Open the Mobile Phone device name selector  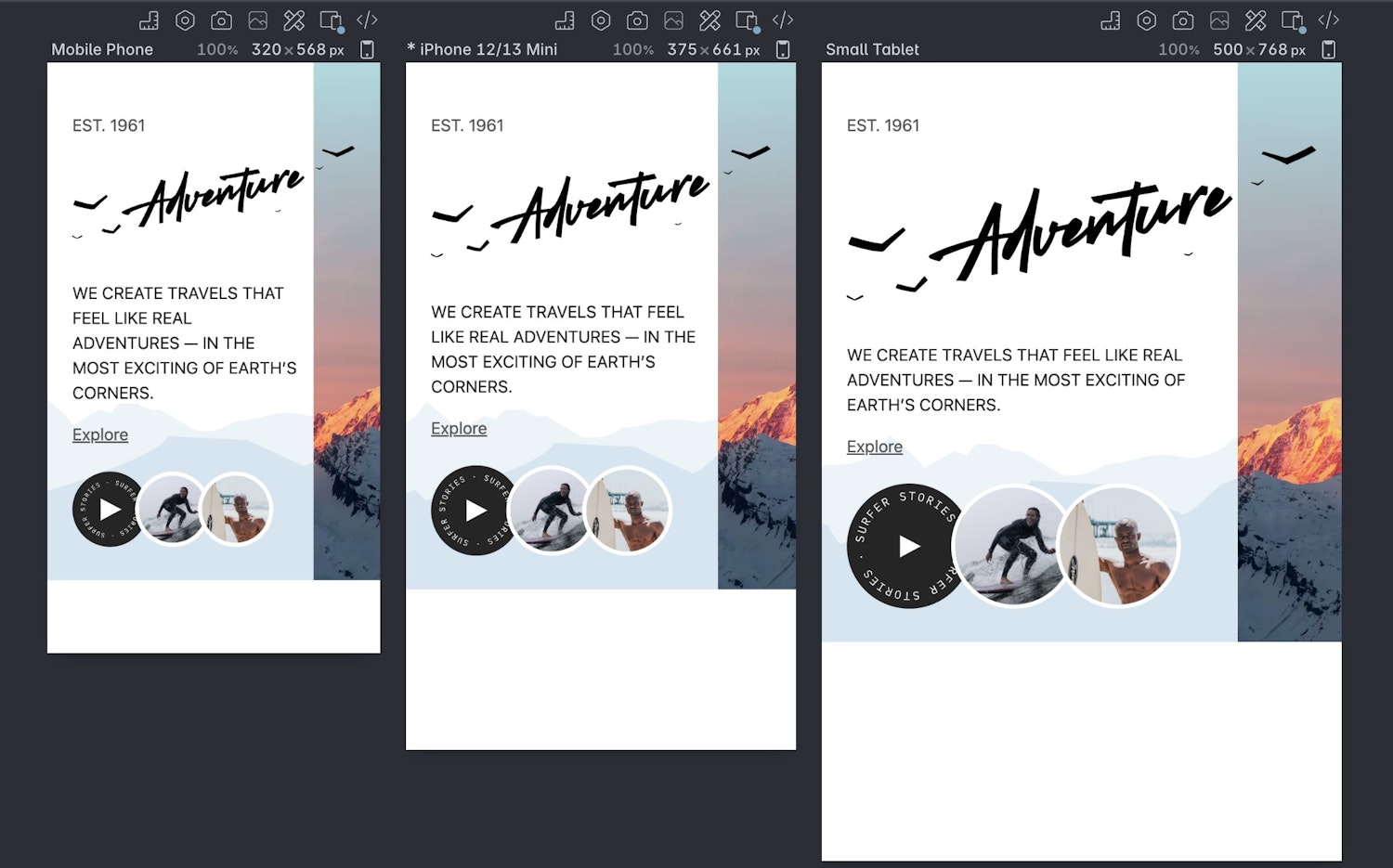pos(102,50)
